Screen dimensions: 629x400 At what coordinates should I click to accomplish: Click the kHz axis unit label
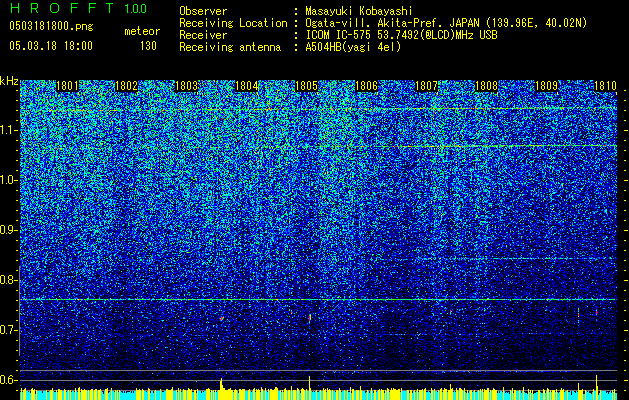pos(9,81)
